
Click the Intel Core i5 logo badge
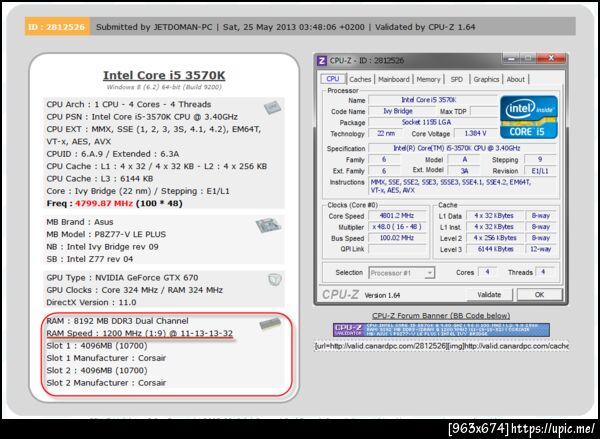coord(528,117)
